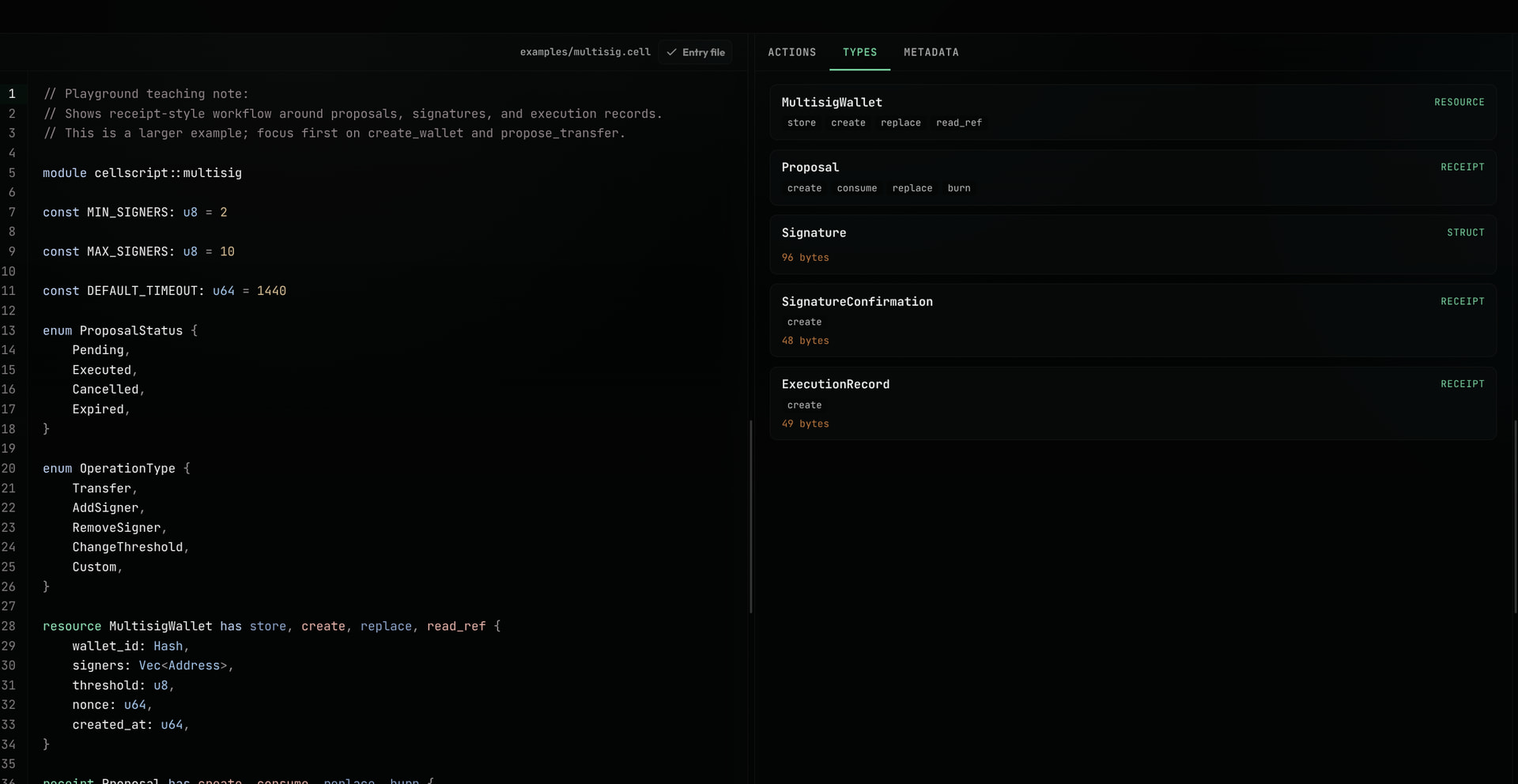Click the OperationType enum name
This screenshot has width=1518, height=784.
[x=127, y=469]
